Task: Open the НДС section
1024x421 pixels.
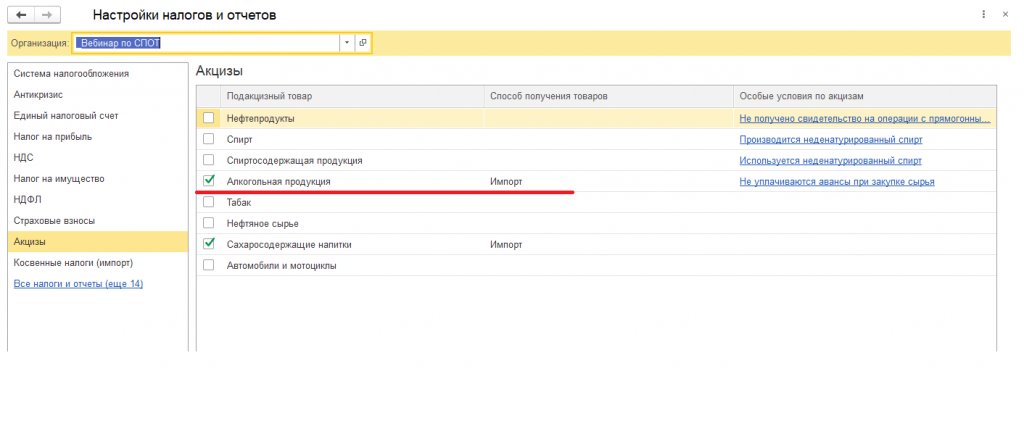Action: [98, 157]
